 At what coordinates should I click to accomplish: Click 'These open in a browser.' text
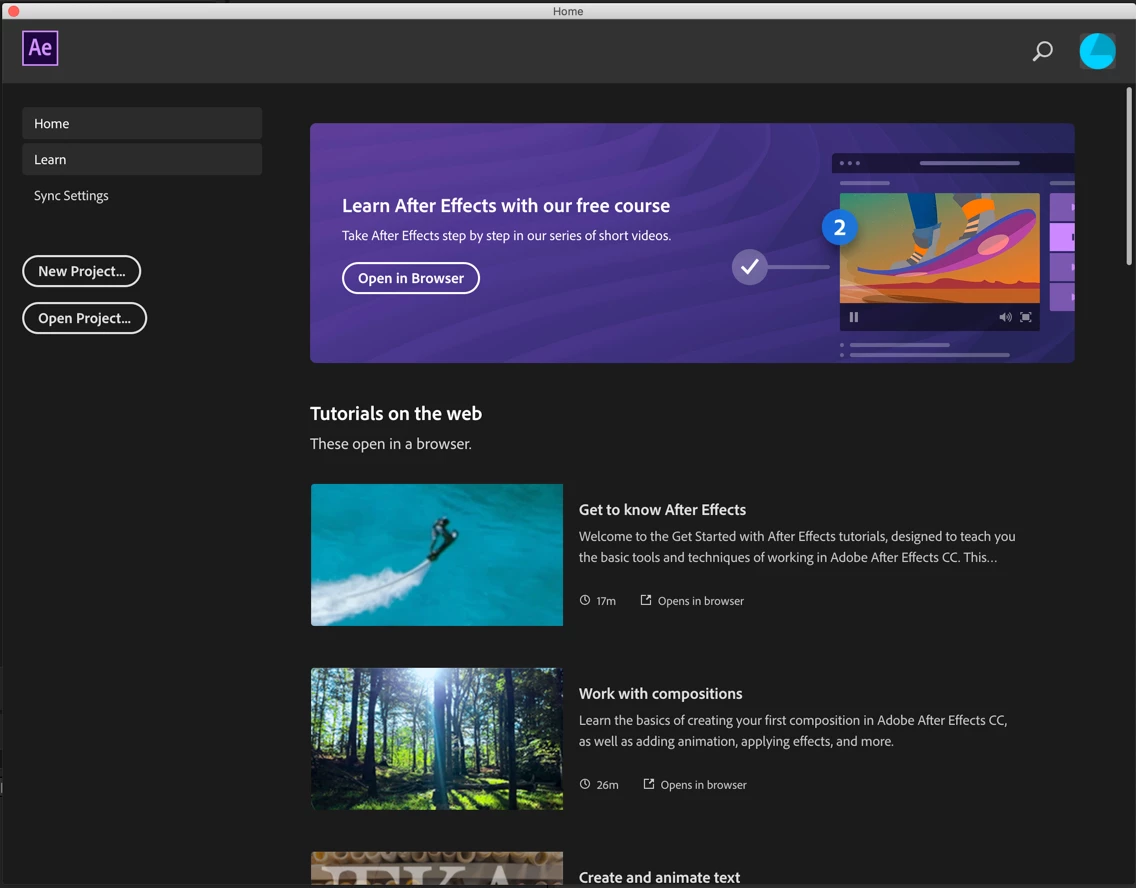pos(390,444)
